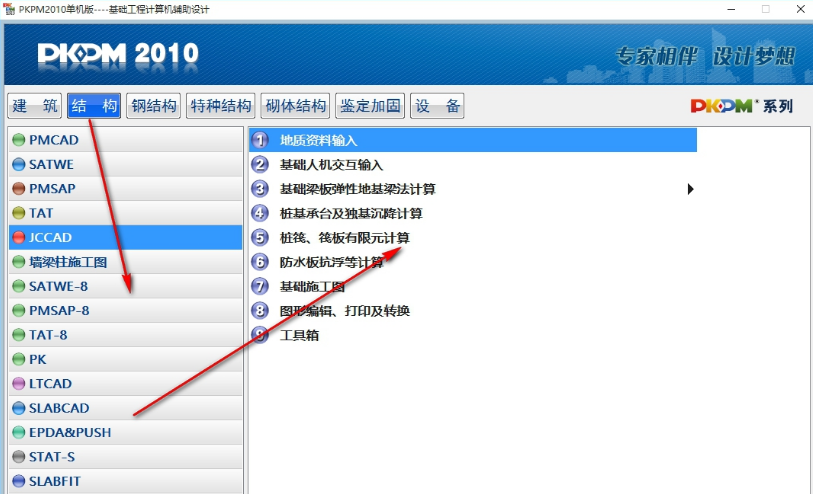Screen dimensions: 813x494
Task: Choose 墙梁柱施工图 module label
Action: coord(68,262)
